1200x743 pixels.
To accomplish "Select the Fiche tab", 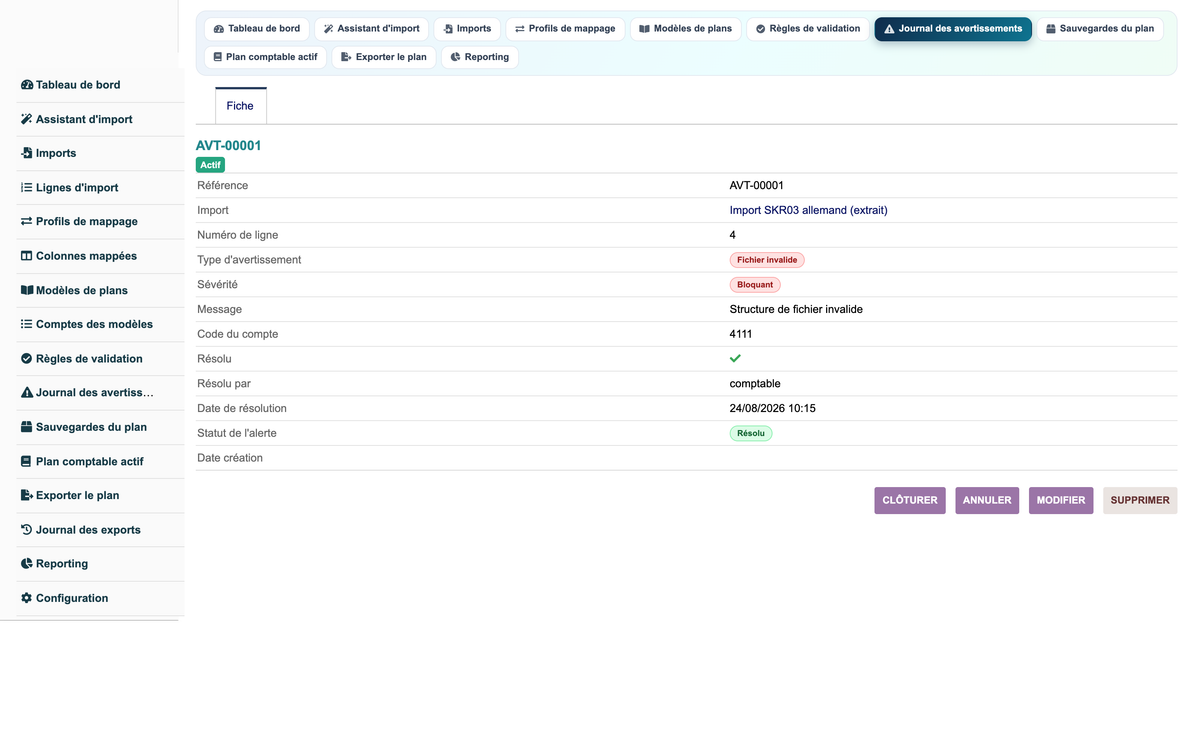I will click(x=240, y=106).
